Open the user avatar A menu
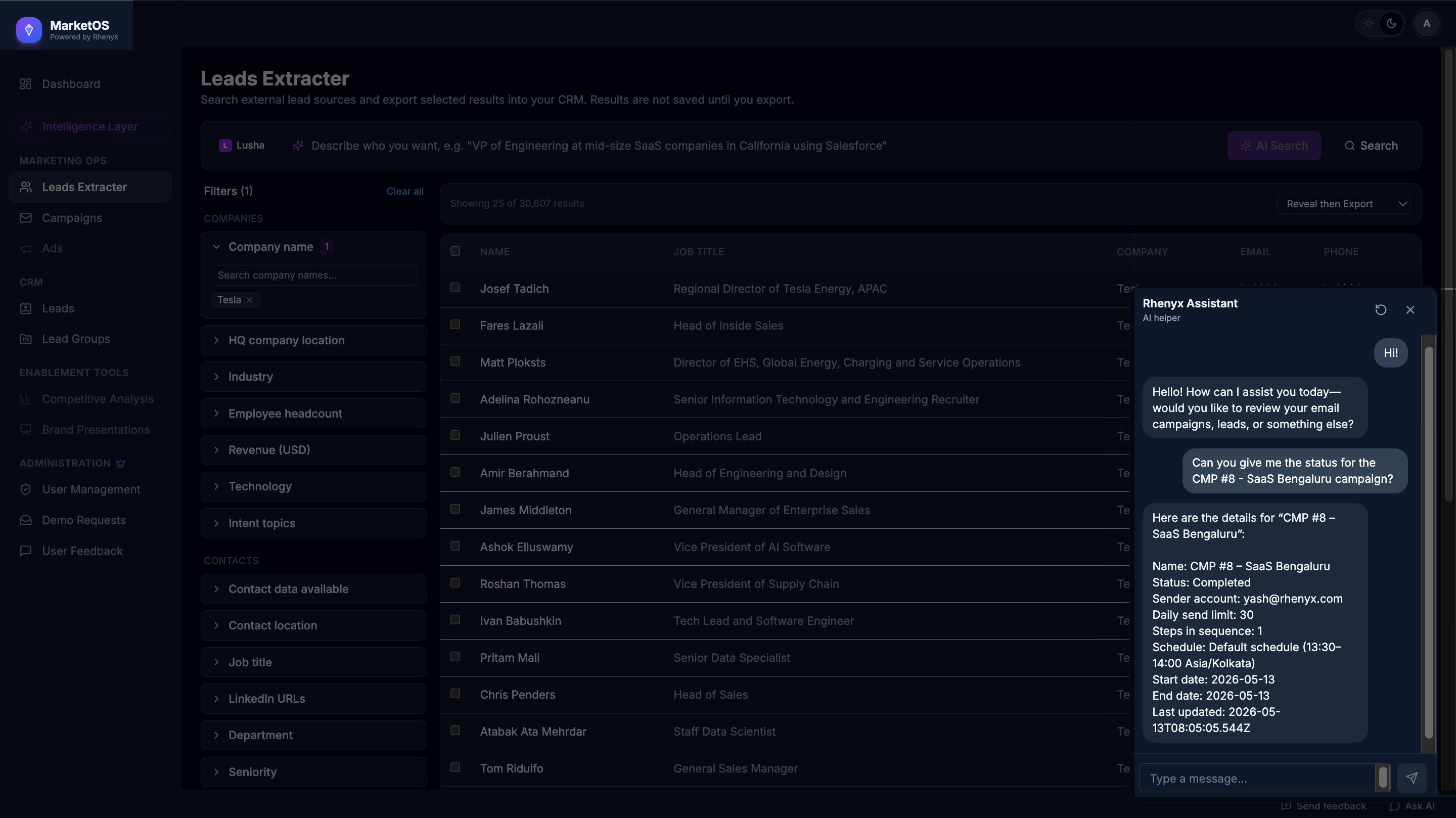The height and width of the screenshot is (818, 1456). [1427, 24]
